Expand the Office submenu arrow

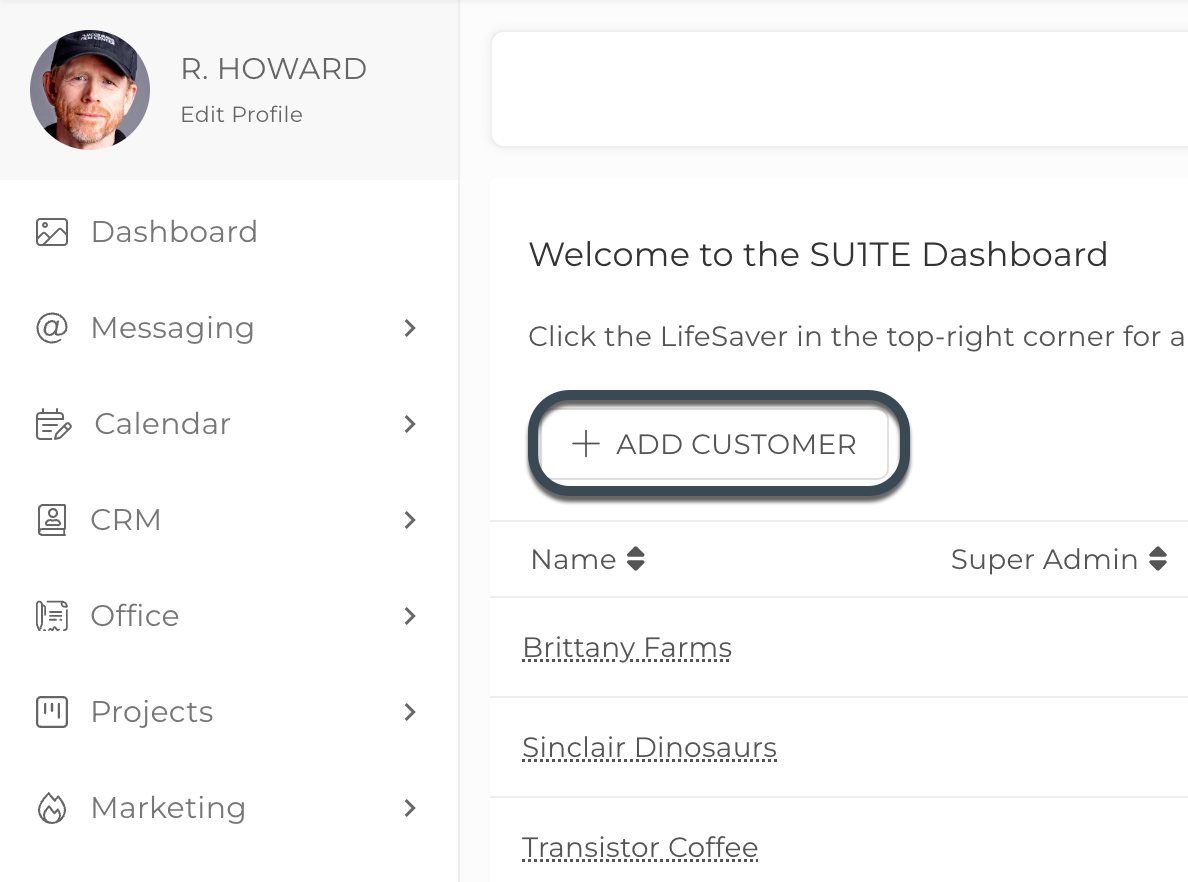point(410,616)
